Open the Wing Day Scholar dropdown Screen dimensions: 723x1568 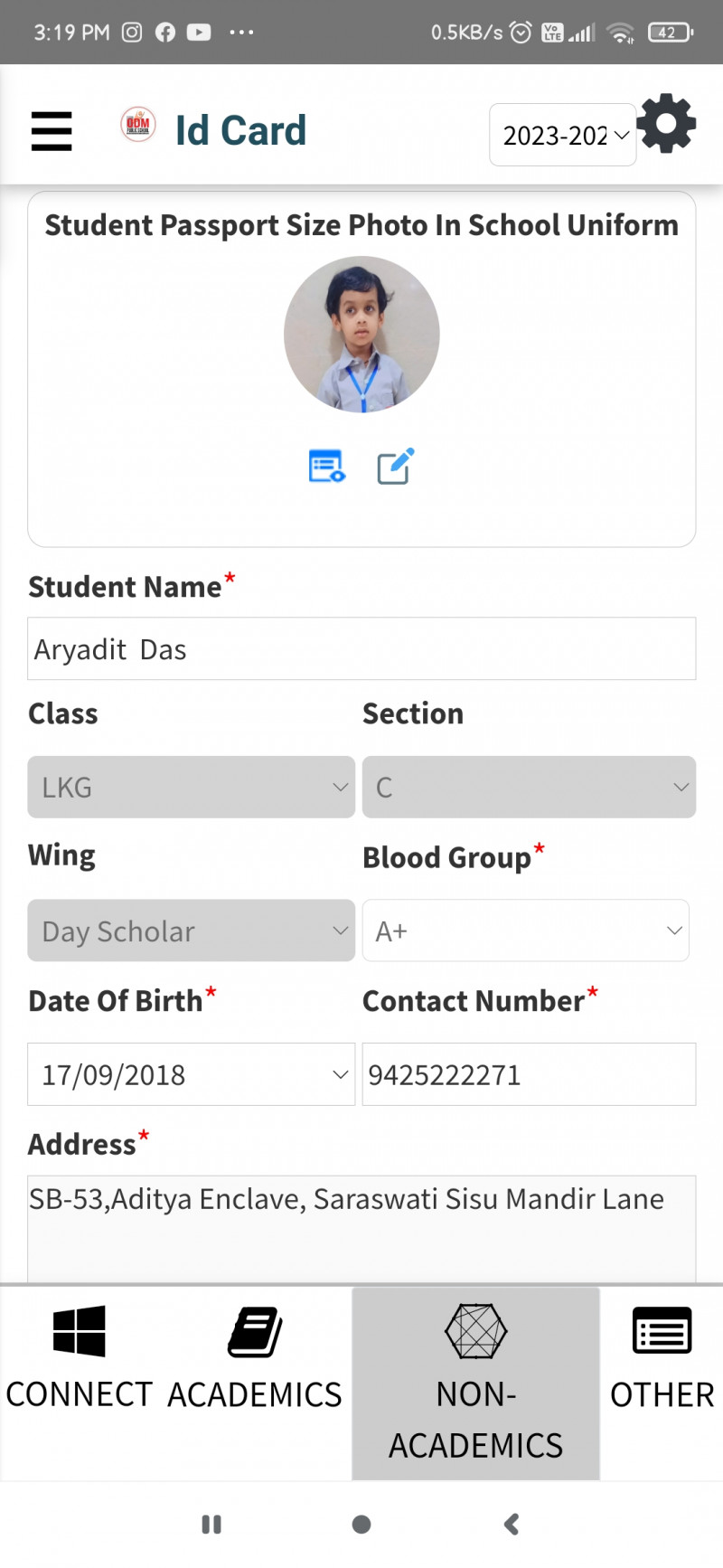pyautogui.click(x=191, y=930)
